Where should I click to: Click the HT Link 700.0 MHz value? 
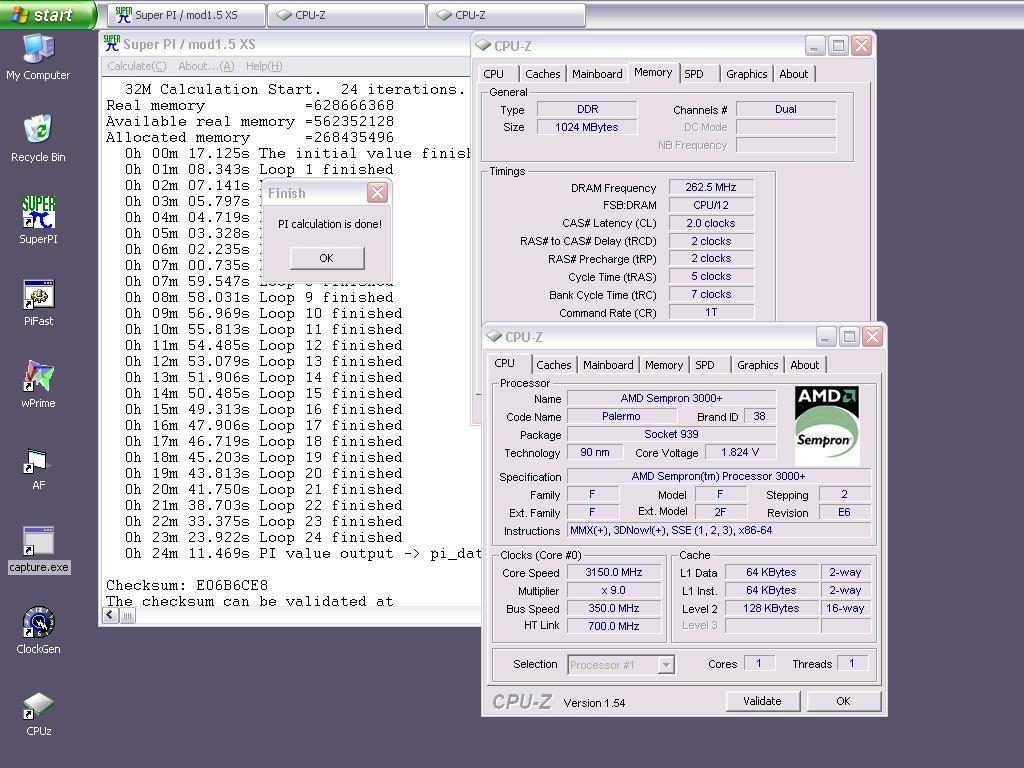[x=614, y=626]
